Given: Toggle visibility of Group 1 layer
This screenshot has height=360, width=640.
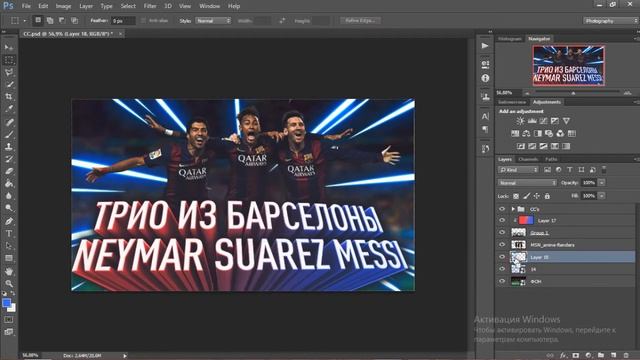Looking at the screenshot, I should coord(502,232).
